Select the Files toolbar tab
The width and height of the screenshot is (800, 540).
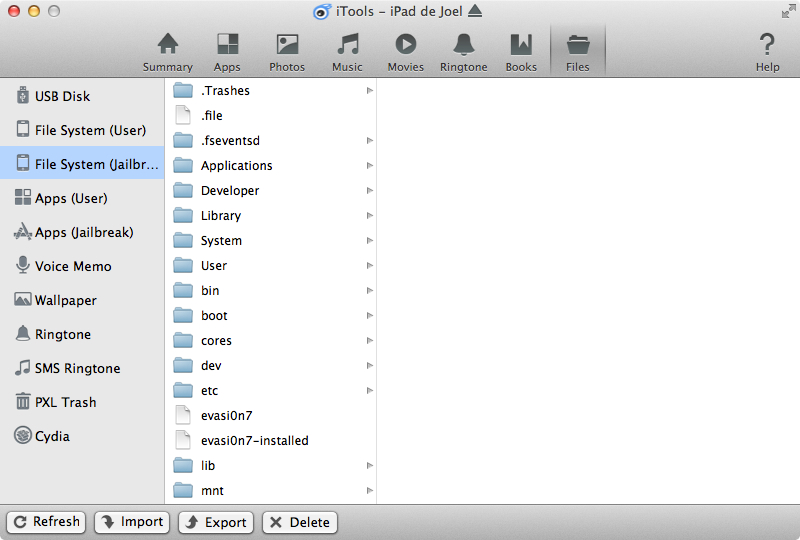[x=578, y=52]
